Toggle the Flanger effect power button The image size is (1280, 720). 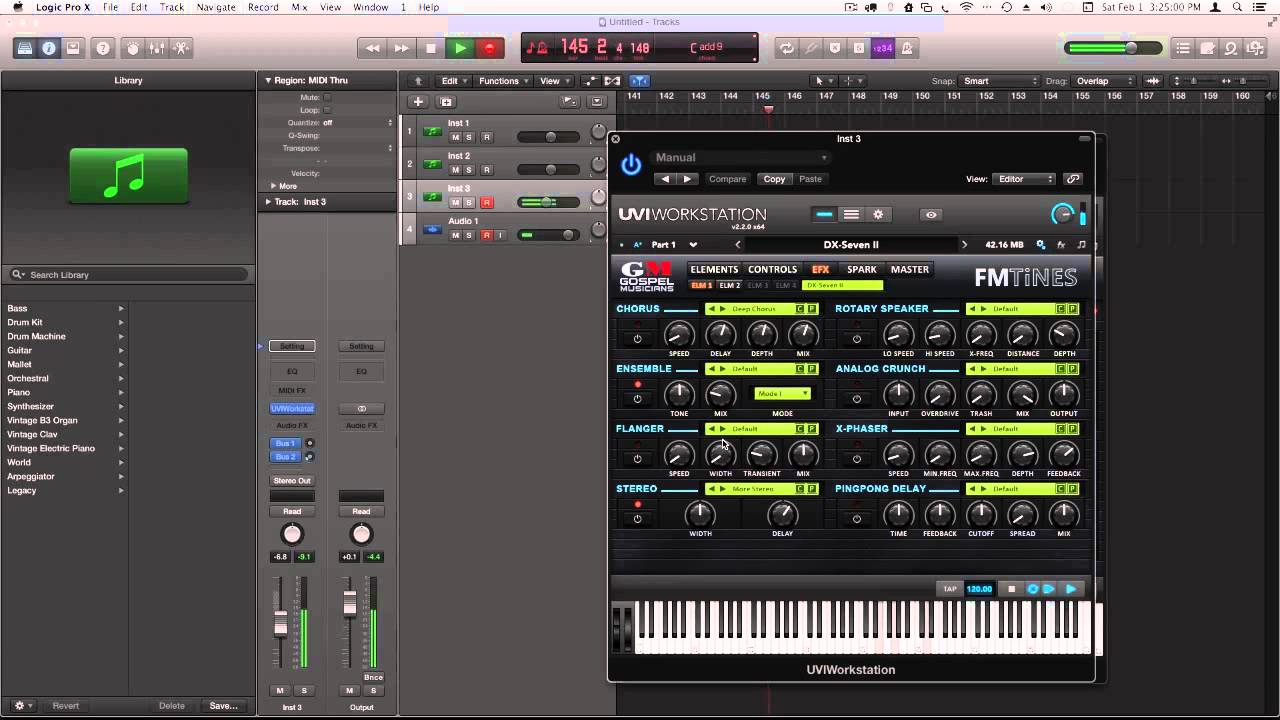[637, 459]
